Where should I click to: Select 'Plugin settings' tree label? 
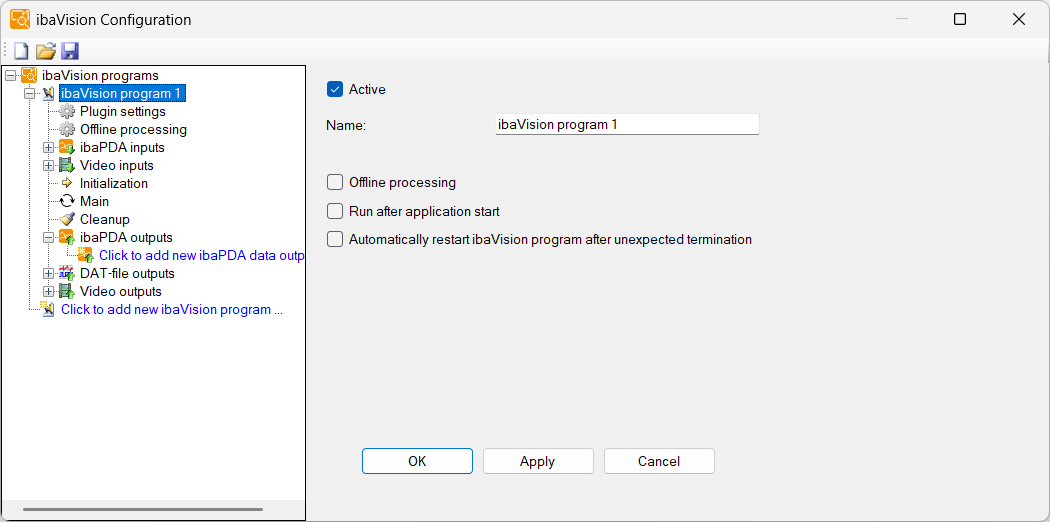coord(123,111)
